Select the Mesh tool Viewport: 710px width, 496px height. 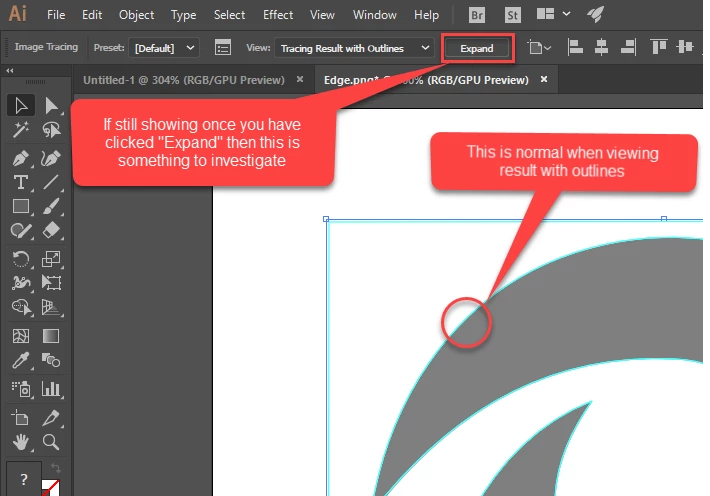coord(21,336)
